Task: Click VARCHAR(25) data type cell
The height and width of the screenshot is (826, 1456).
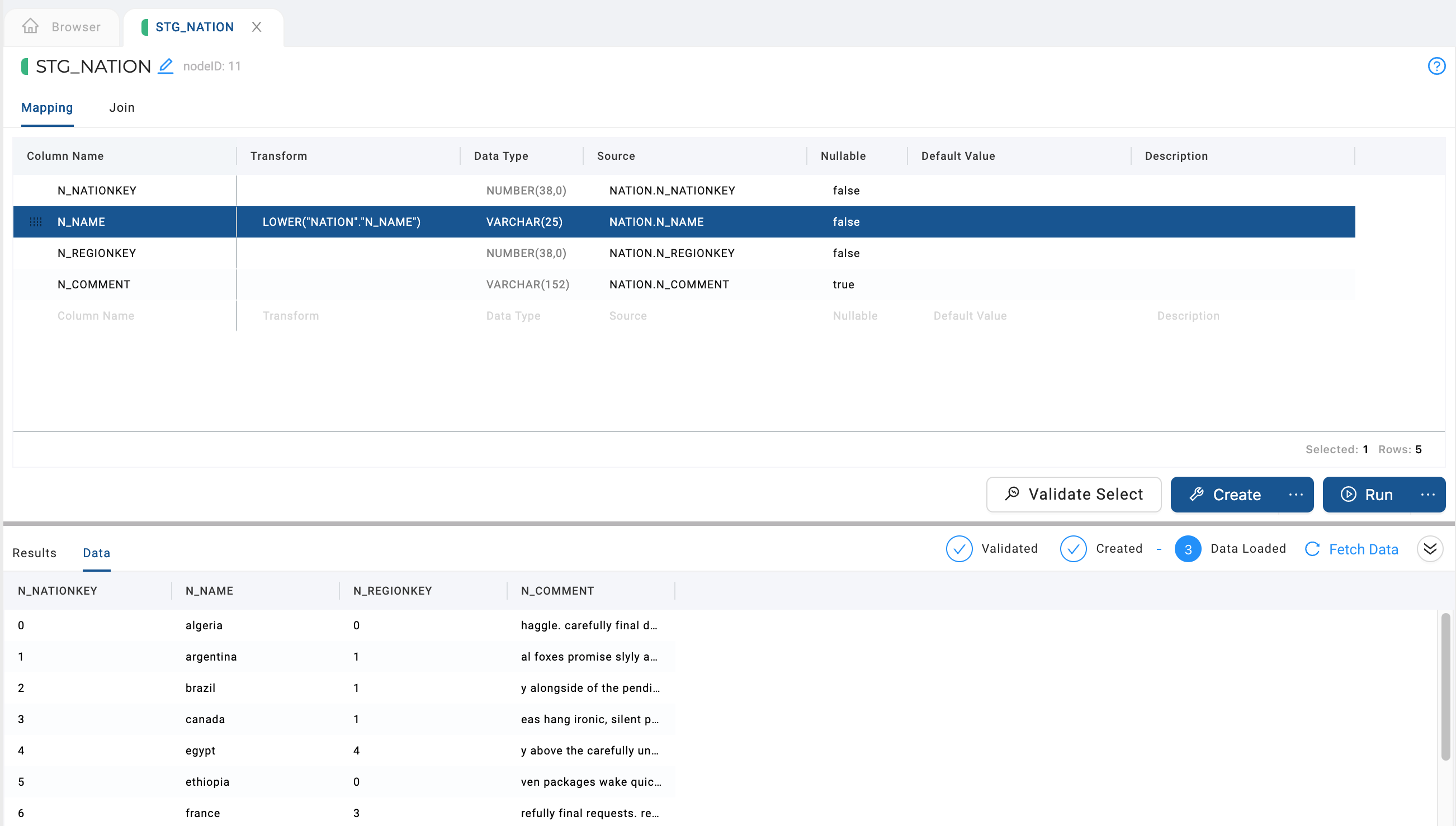Action: [524, 222]
